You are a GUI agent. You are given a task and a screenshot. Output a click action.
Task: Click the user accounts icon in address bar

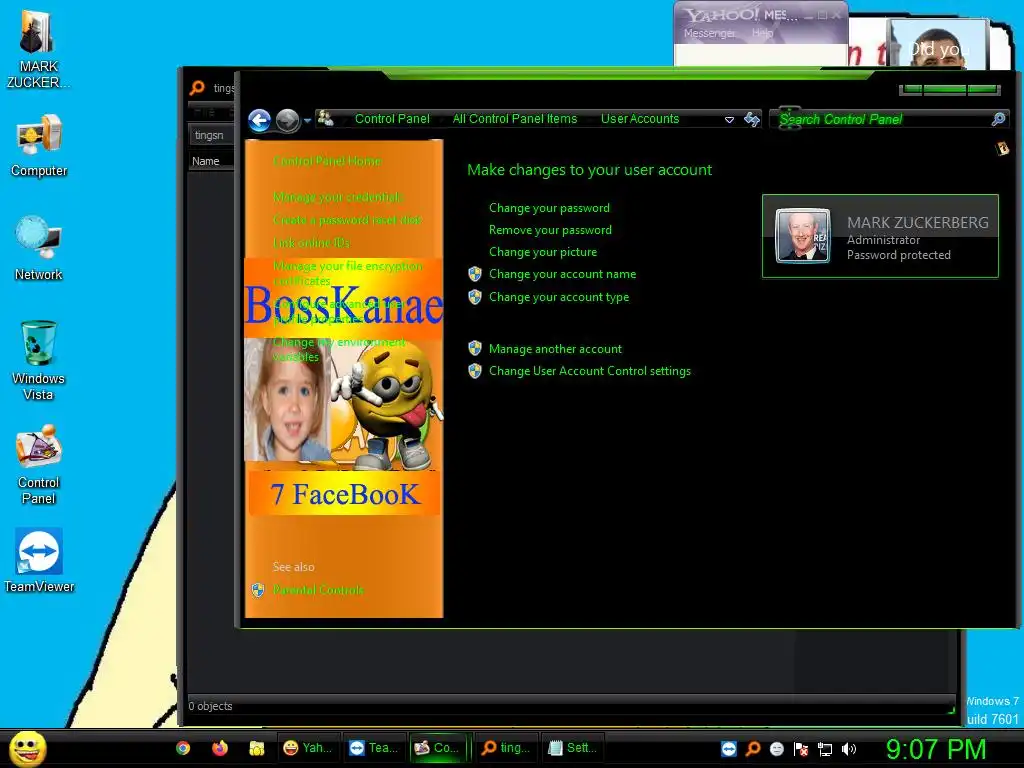(325, 119)
